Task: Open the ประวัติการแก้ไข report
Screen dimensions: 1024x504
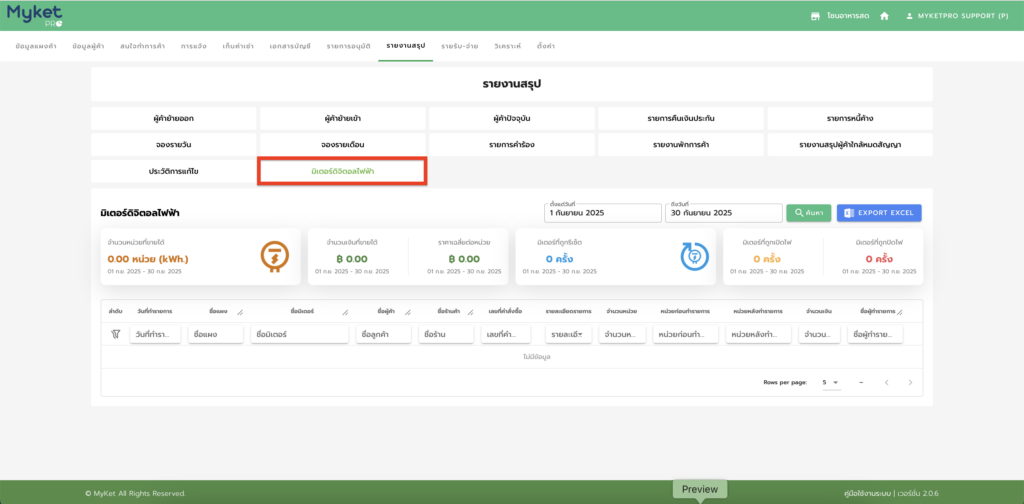Action: (x=174, y=171)
